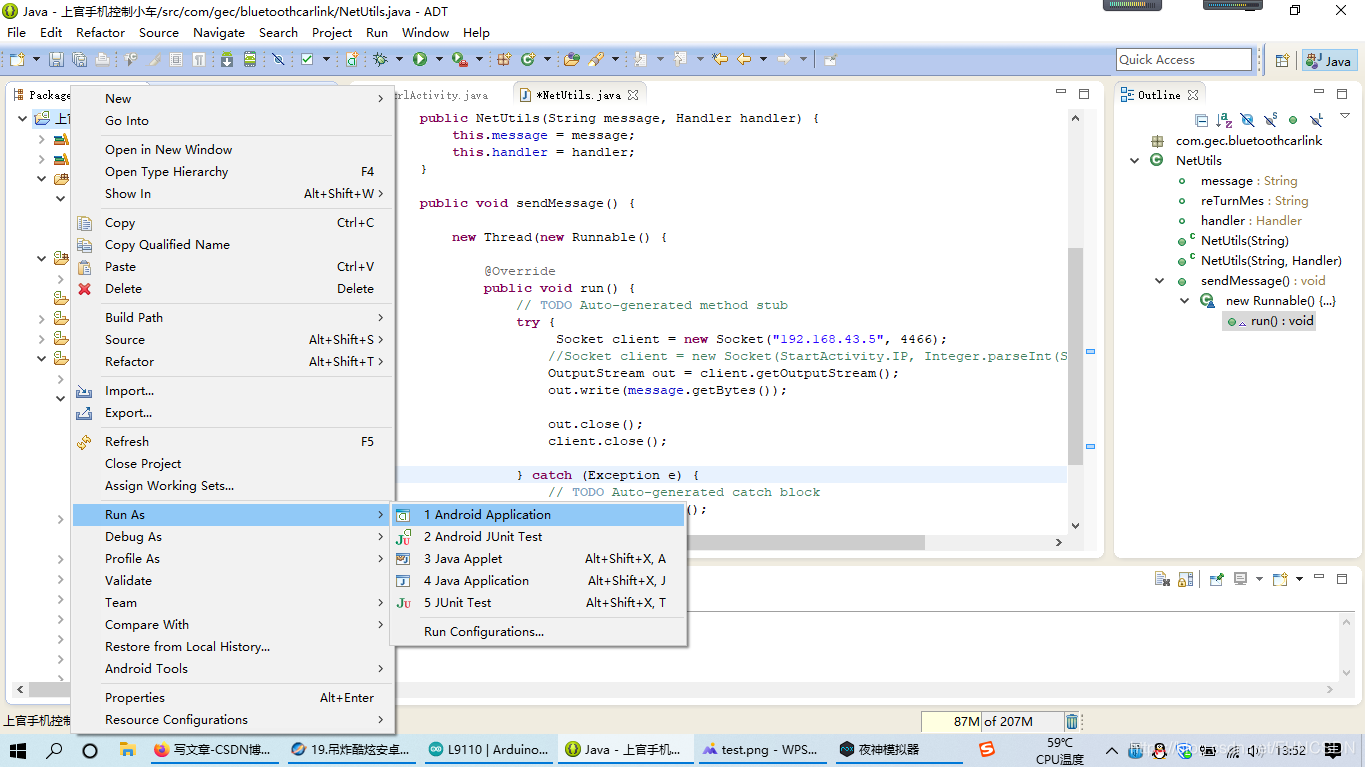
Task: Open the test.png WPS taskbar item
Action: (x=759, y=749)
